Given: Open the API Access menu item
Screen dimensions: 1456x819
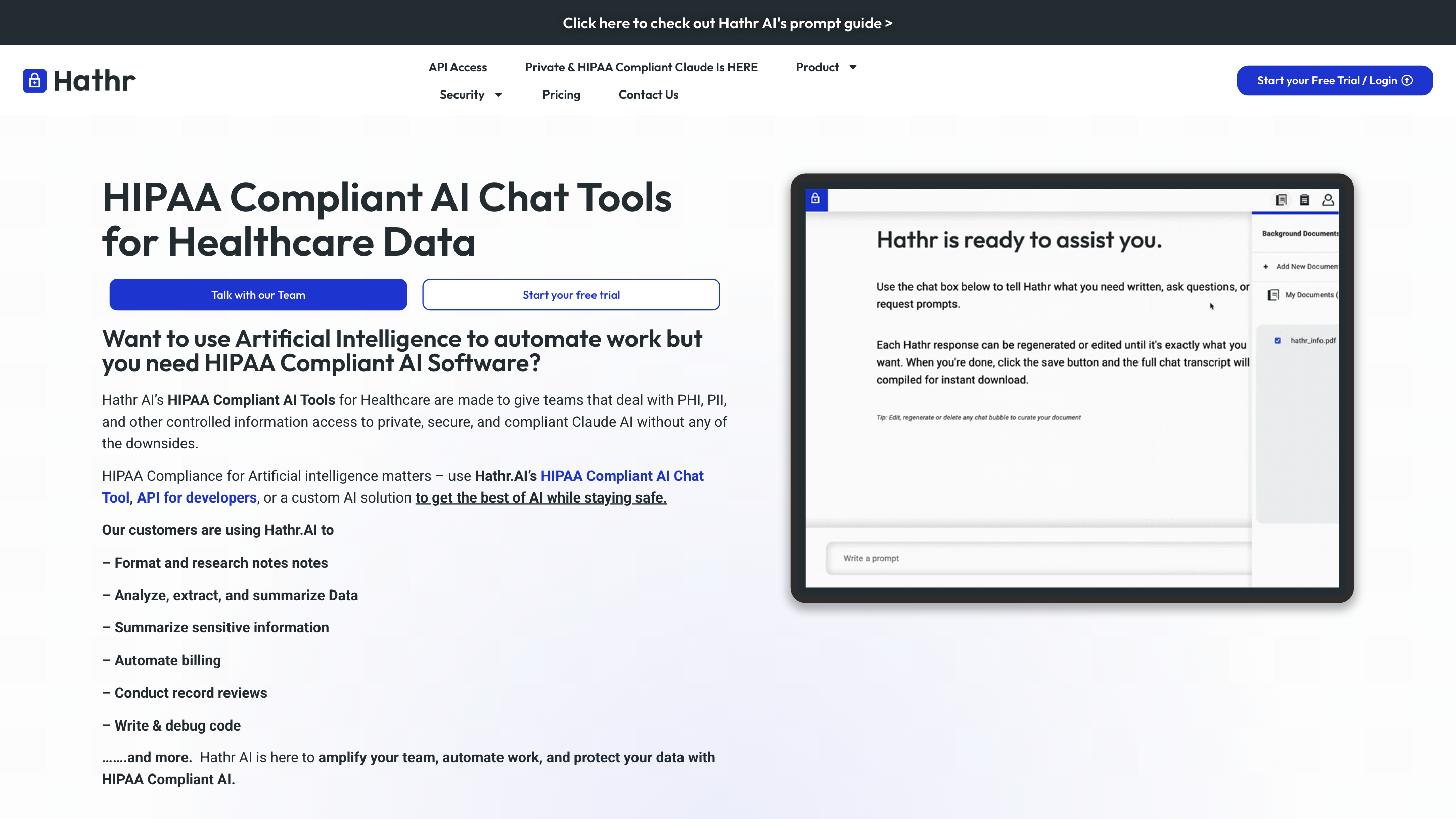Looking at the screenshot, I should [x=457, y=67].
